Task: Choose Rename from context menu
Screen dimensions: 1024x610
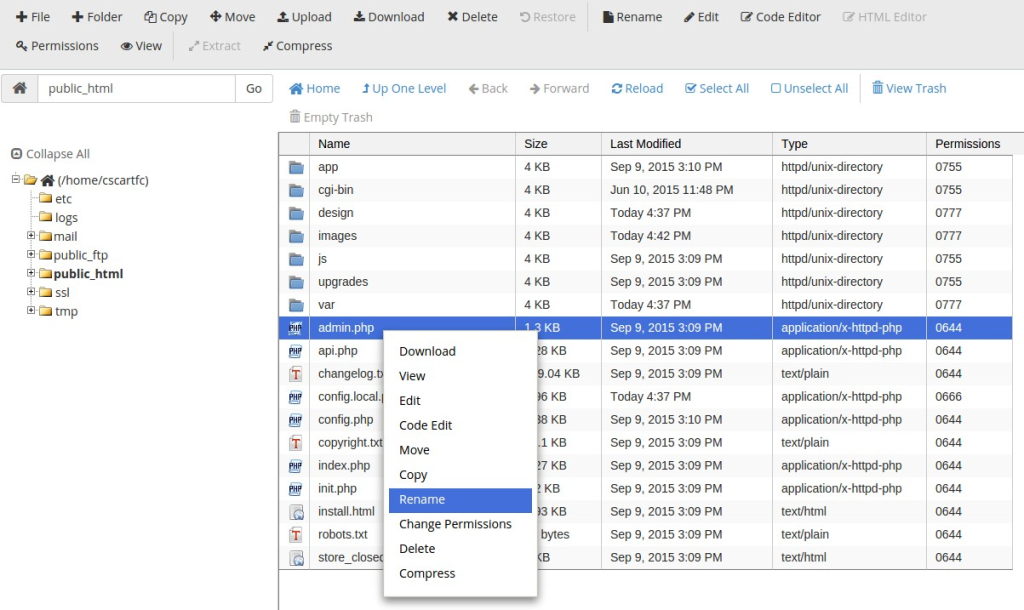Action: pyautogui.click(x=422, y=500)
